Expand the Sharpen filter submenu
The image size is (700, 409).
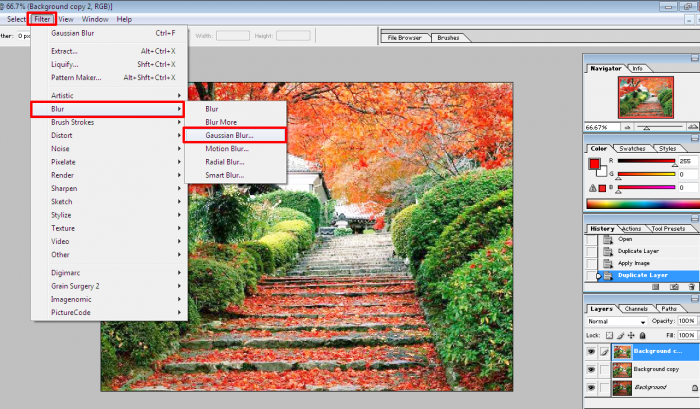pyautogui.click(x=109, y=188)
